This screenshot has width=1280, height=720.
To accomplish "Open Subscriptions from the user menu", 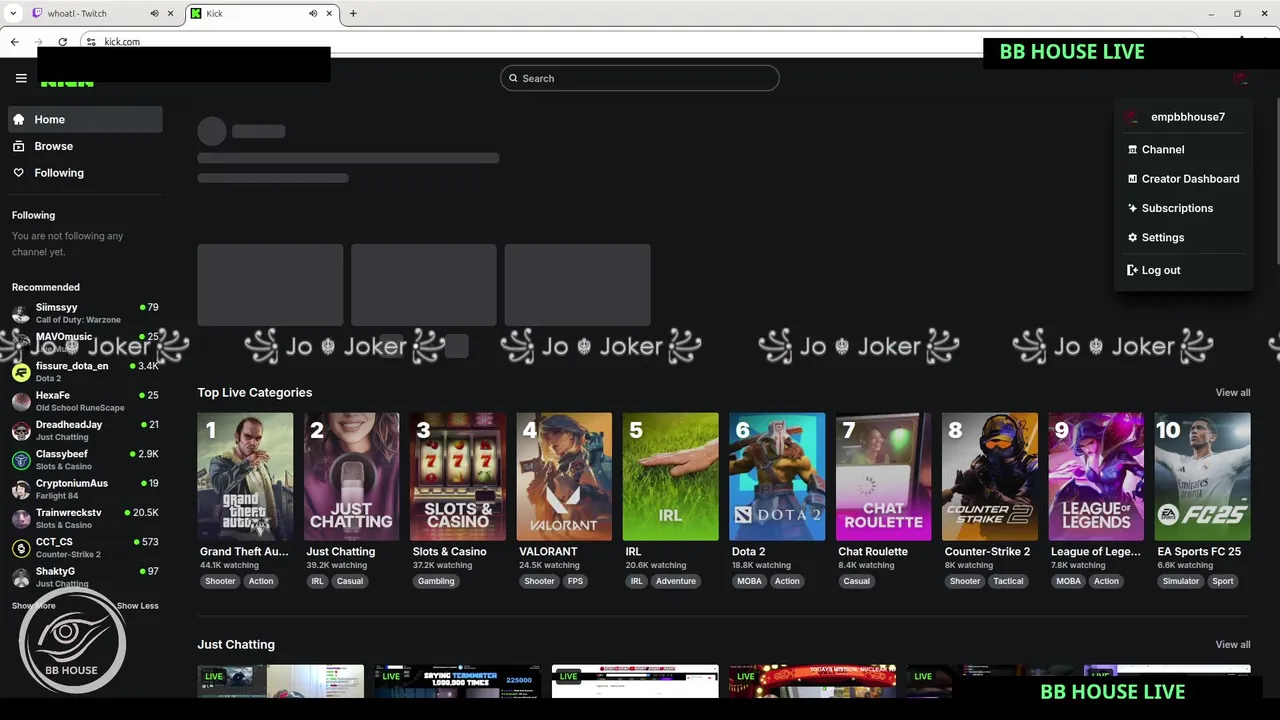I will click(x=1183, y=208).
